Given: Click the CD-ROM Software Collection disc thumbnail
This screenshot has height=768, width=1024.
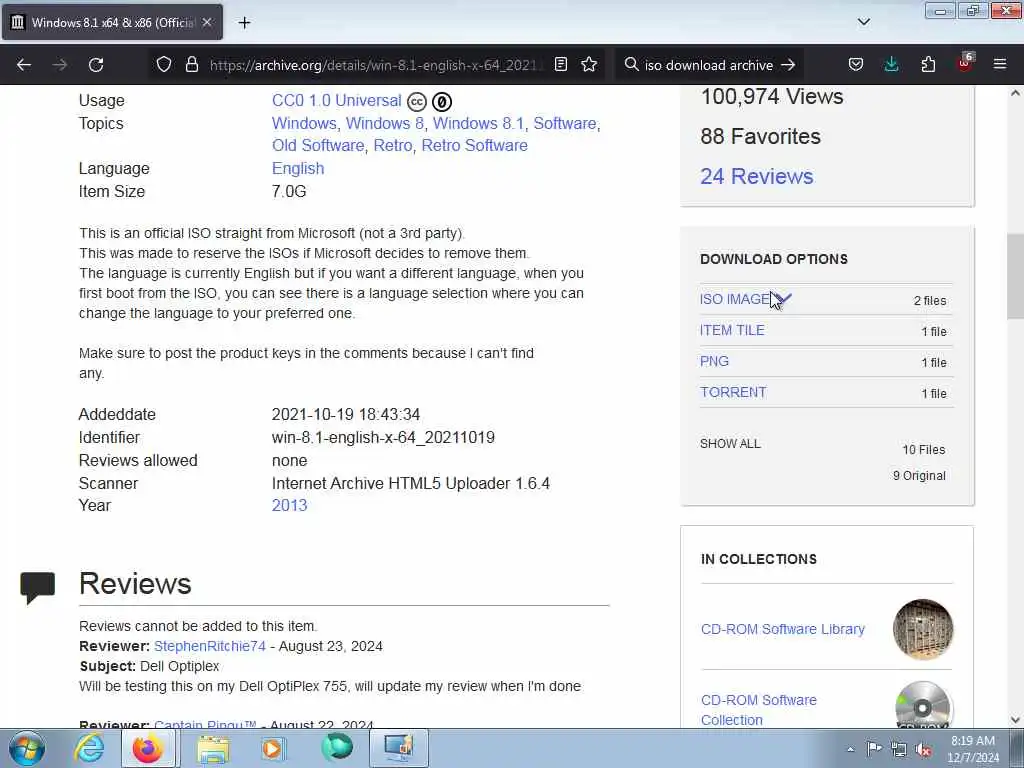Looking at the screenshot, I should 923,705.
